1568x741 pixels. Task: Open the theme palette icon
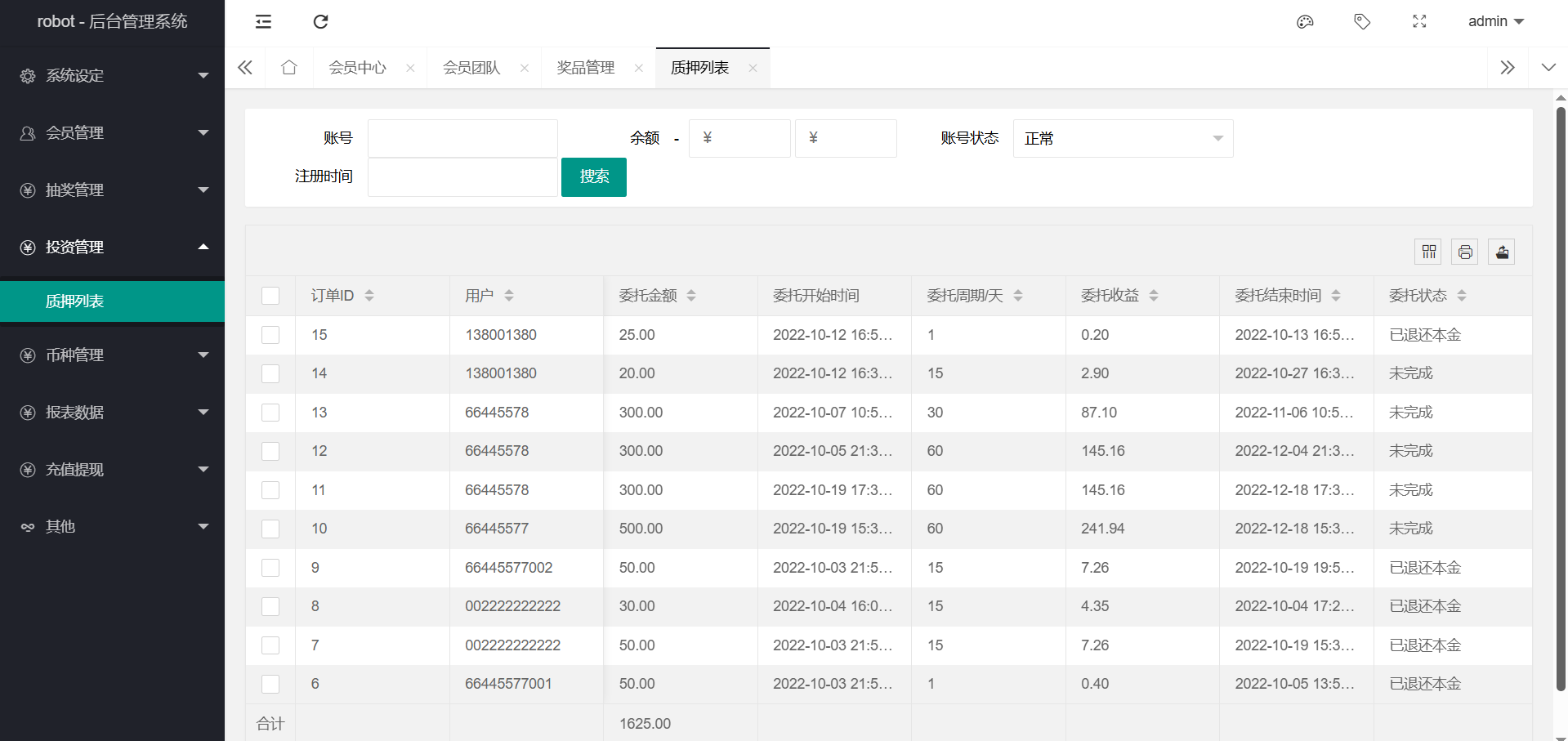pyautogui.click(x=1305, y=22)
